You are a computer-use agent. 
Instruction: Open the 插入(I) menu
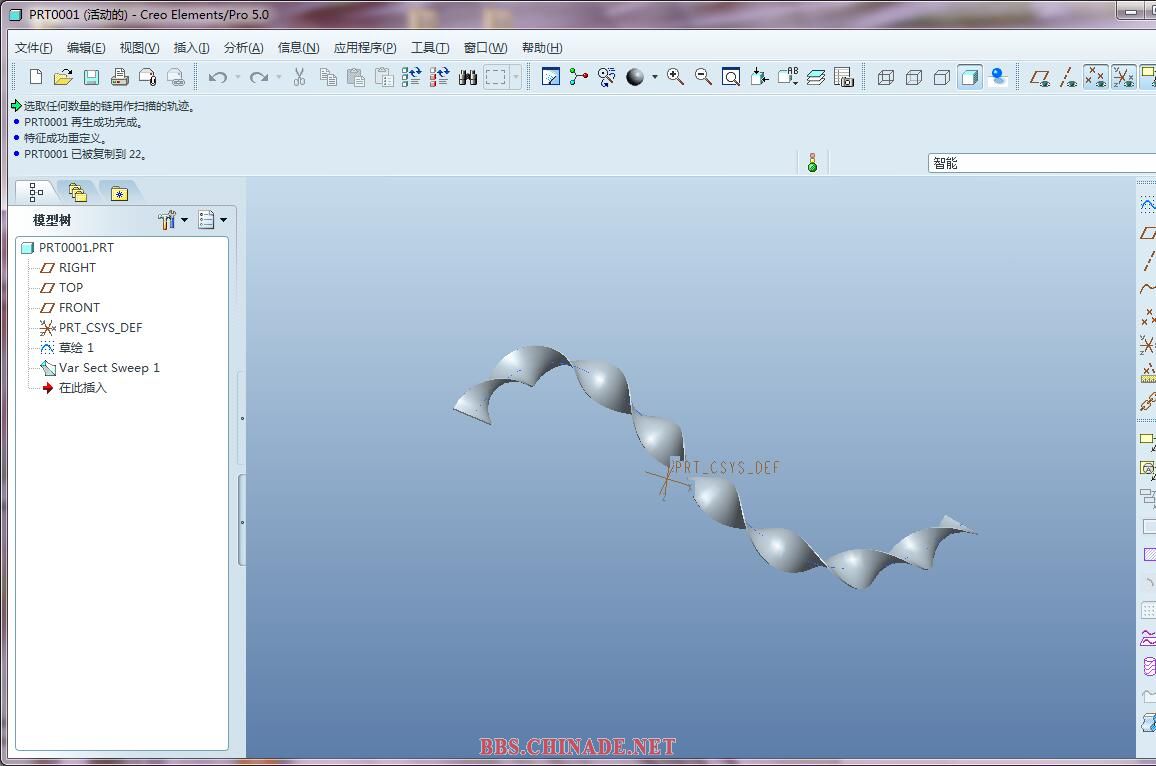tap(191, 48)
